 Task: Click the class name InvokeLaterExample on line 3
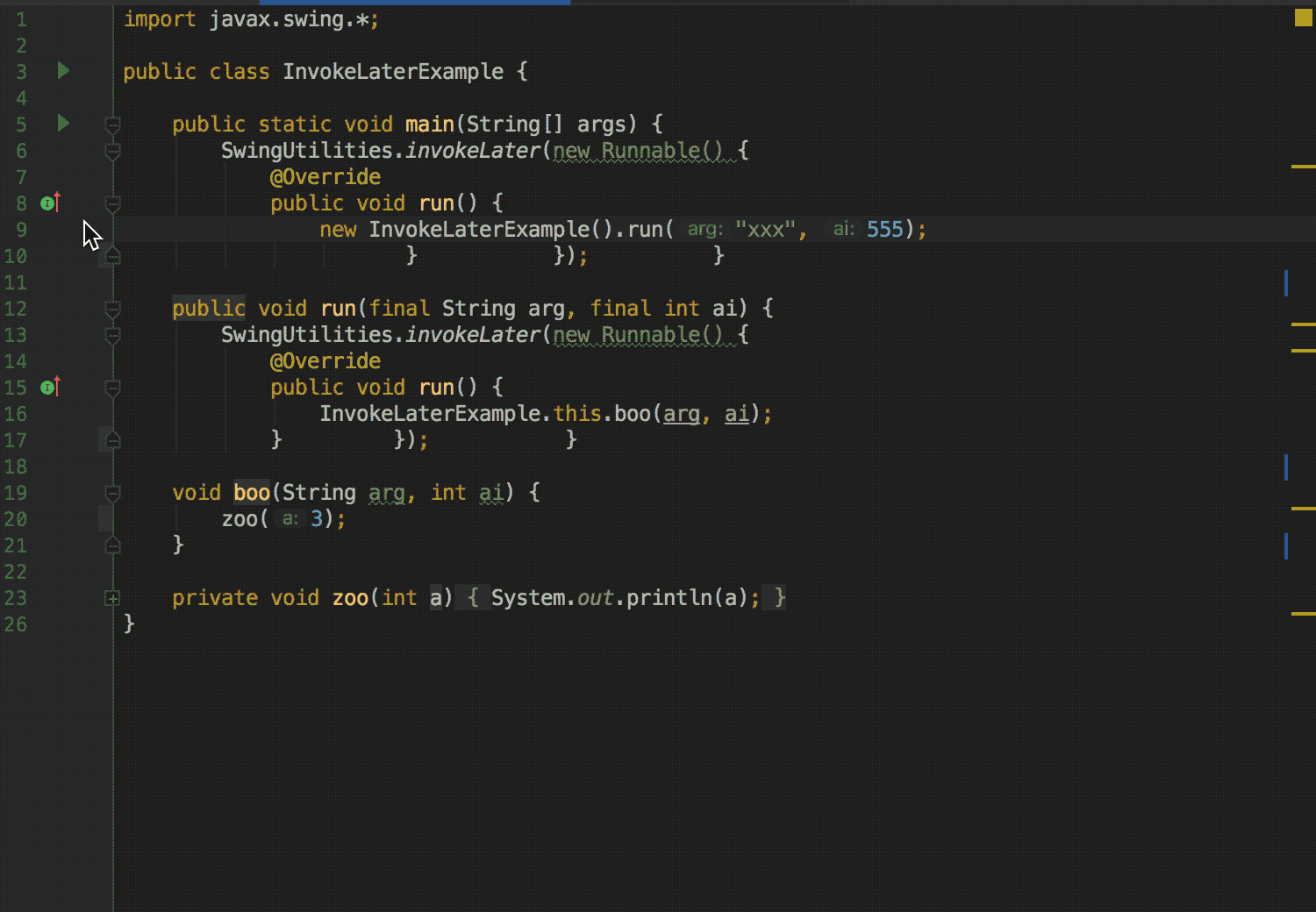coord(393,72)
